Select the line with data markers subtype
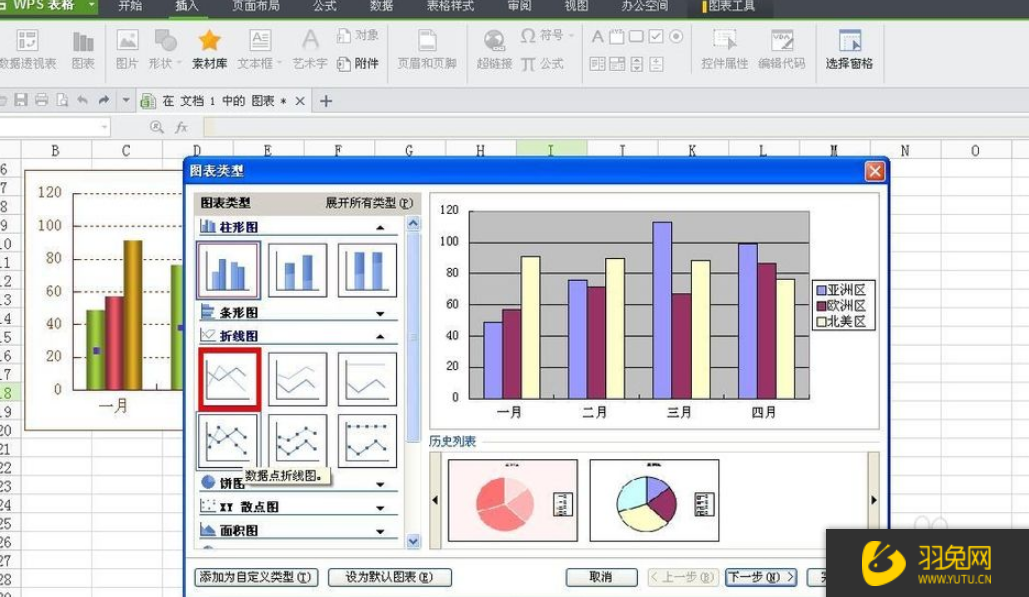1029x597 pixels. (x=227, y=440)
